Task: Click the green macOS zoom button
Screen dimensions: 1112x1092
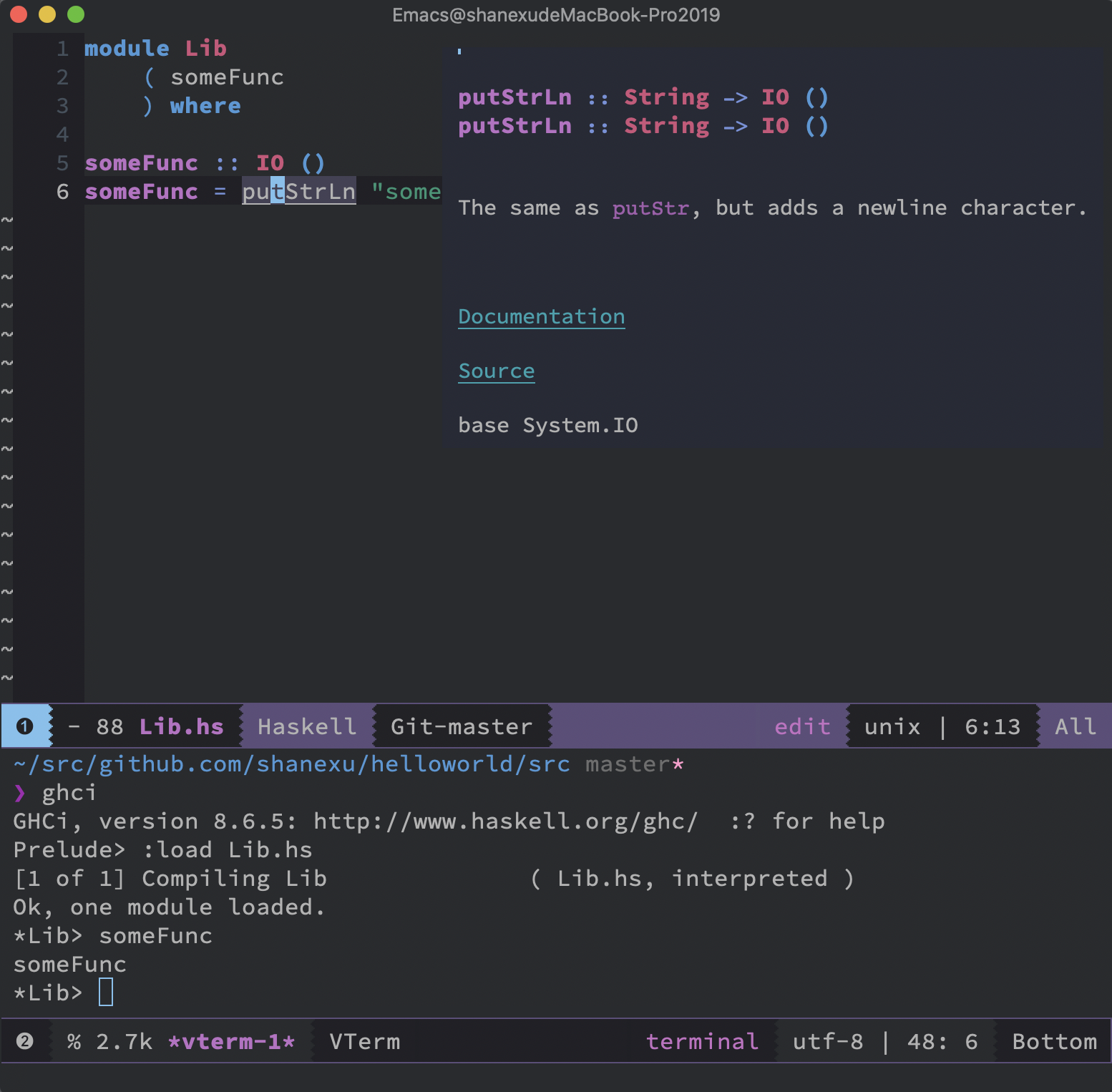Action: point(76,14)
